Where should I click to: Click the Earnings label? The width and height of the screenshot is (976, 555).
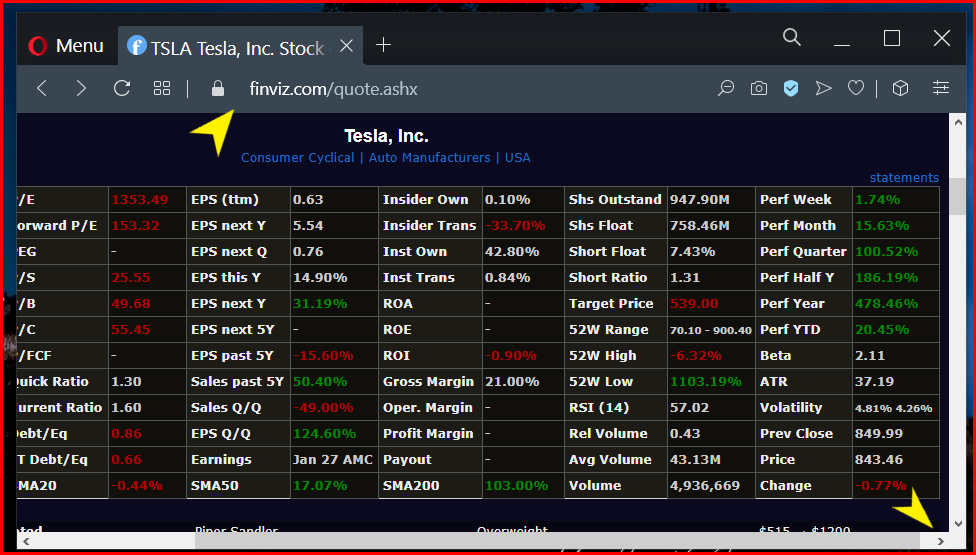tap(221, 460)
